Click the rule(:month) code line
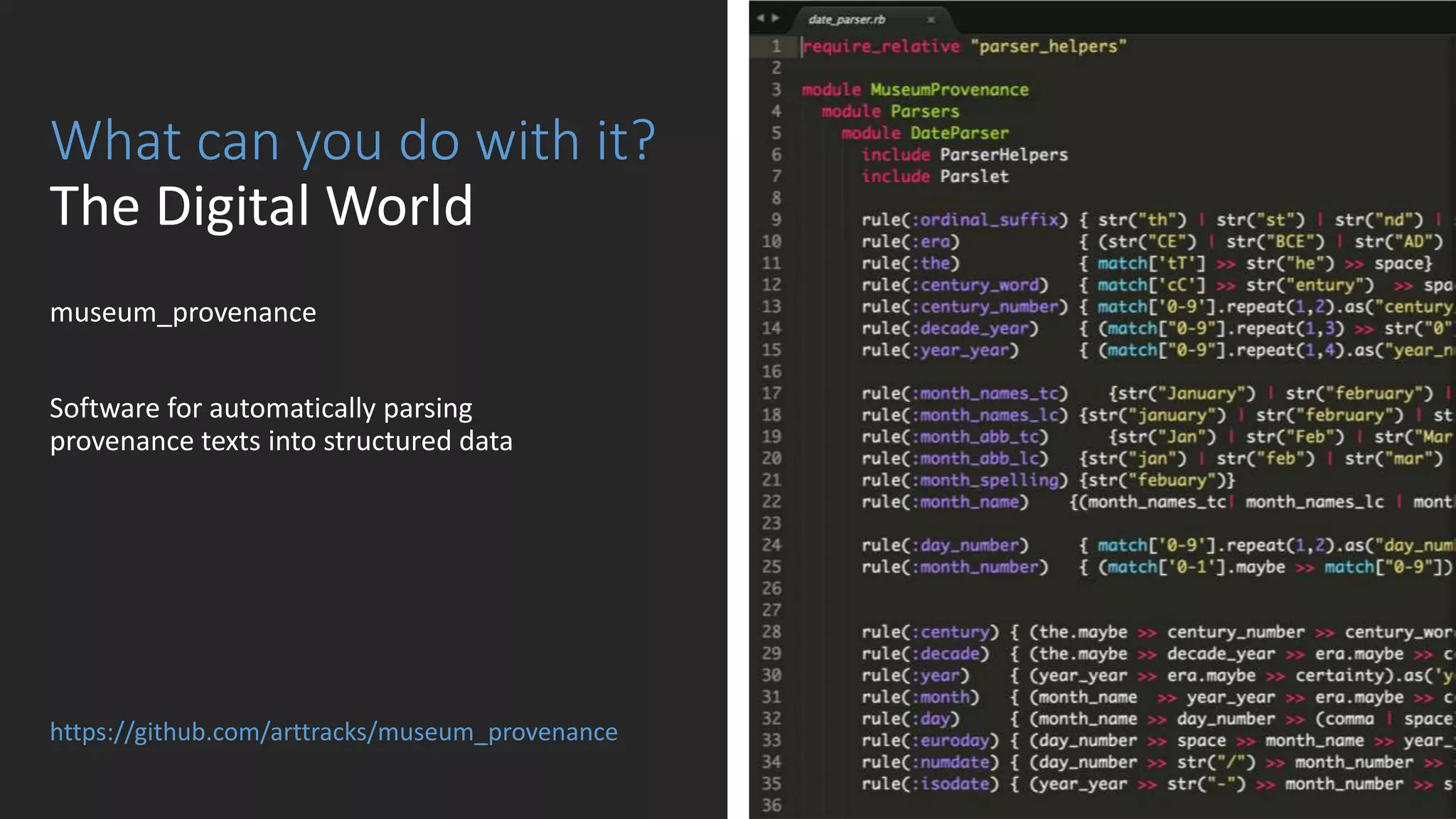 pos(1158,697)
